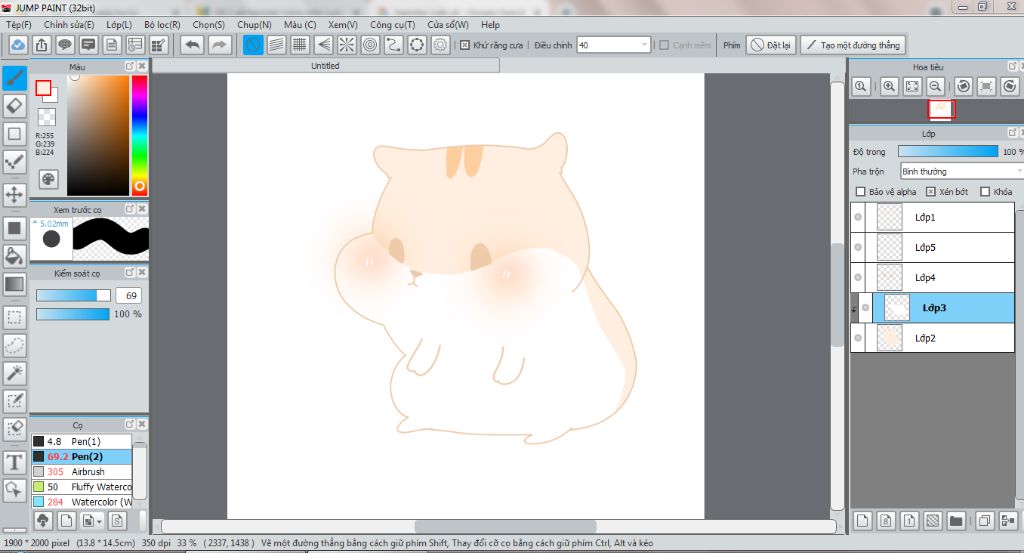The width and height of the screenshot is (1024, 553).
Task: Toggle Khử răng cưa anti-aliasing checkbox
Action: (x=464, y=45)
